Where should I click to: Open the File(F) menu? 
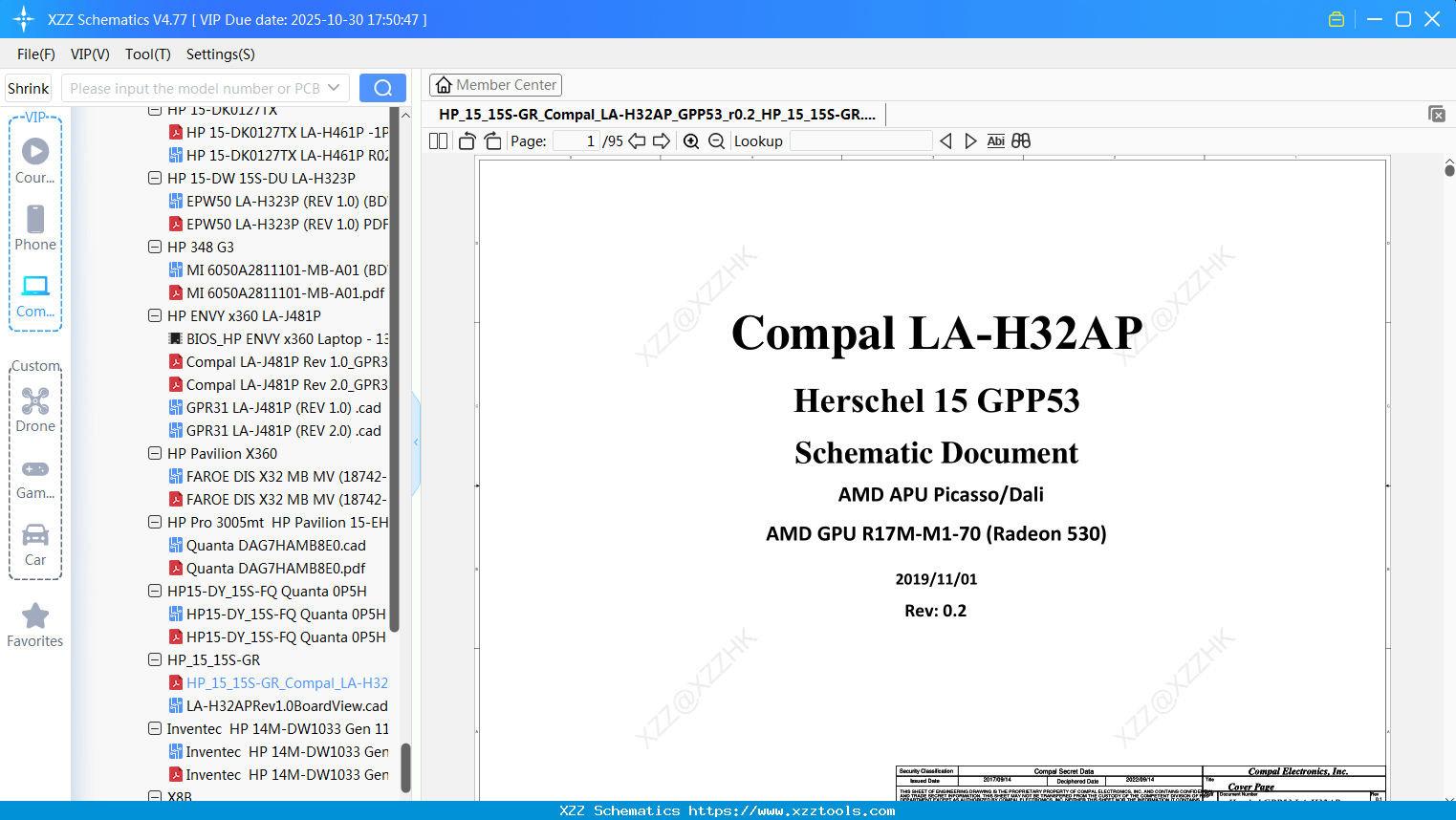36,54
